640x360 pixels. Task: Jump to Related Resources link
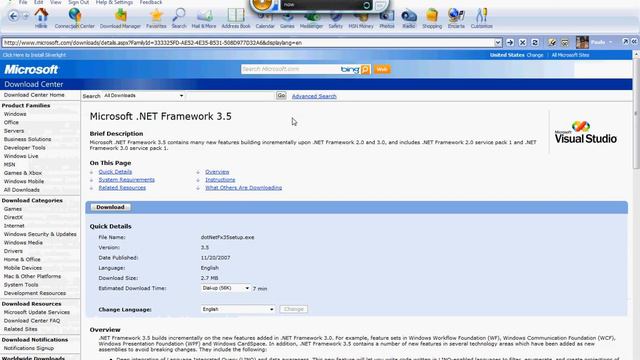tap(122, 188)
